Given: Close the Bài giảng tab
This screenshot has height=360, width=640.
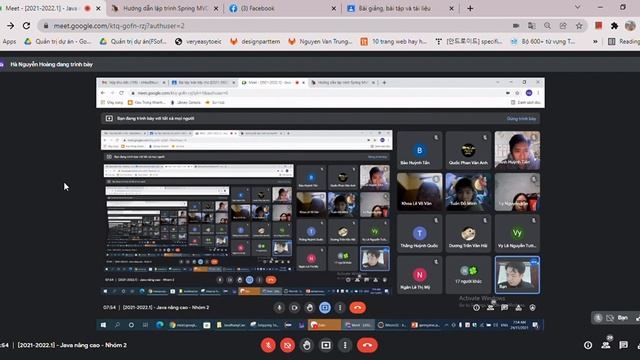Looking at the screenshot, I should [451, 8].
